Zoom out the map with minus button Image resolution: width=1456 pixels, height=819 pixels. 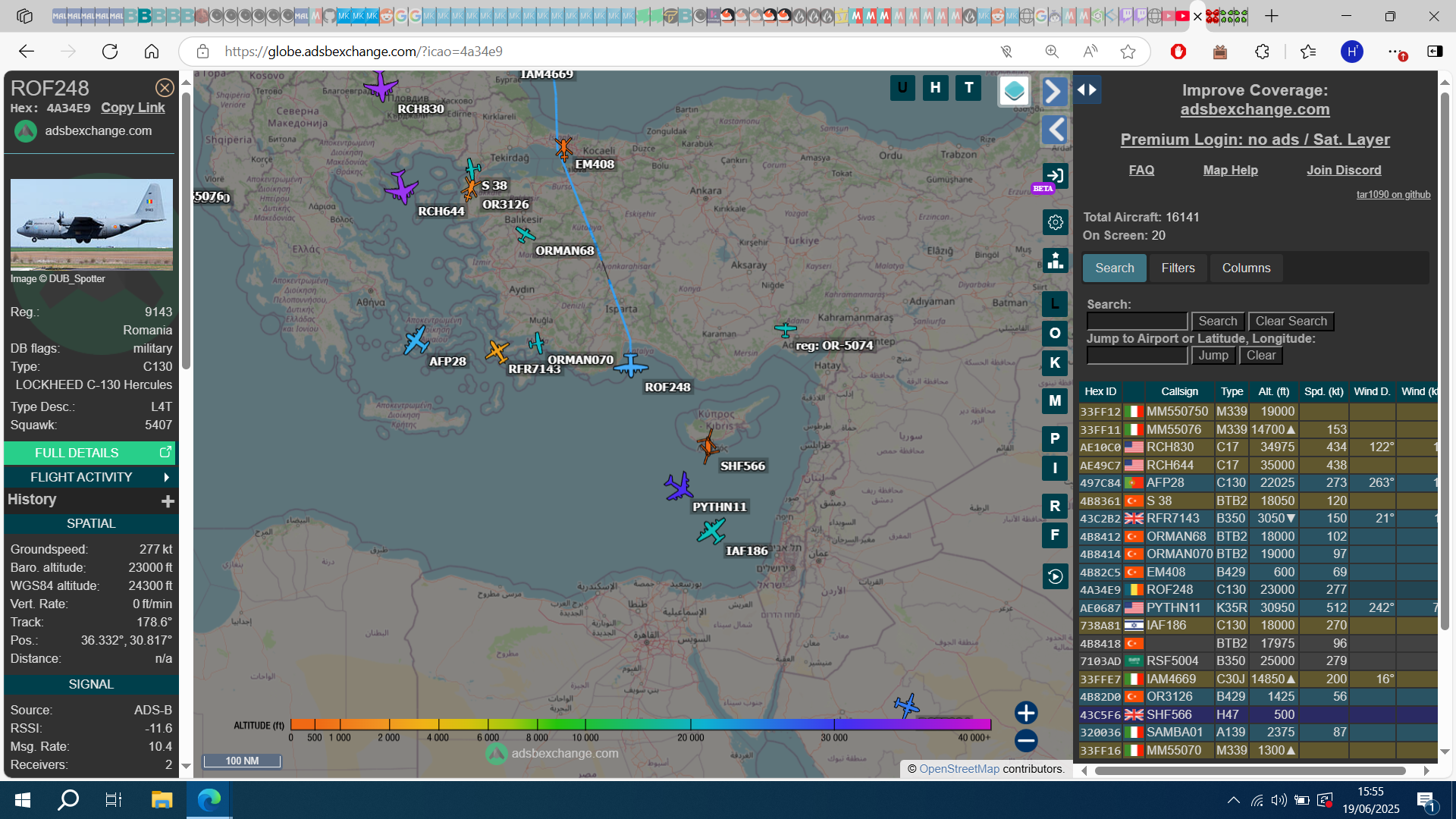pyautogui.click(x=1026, y=740)
